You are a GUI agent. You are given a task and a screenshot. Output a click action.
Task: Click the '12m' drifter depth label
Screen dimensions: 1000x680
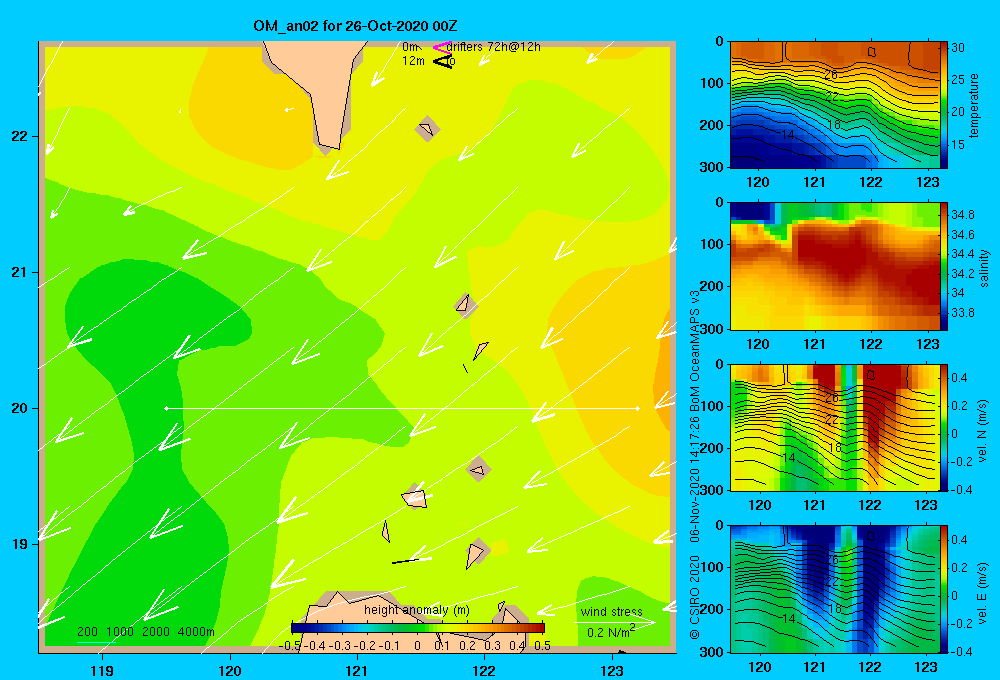point(413,61)
